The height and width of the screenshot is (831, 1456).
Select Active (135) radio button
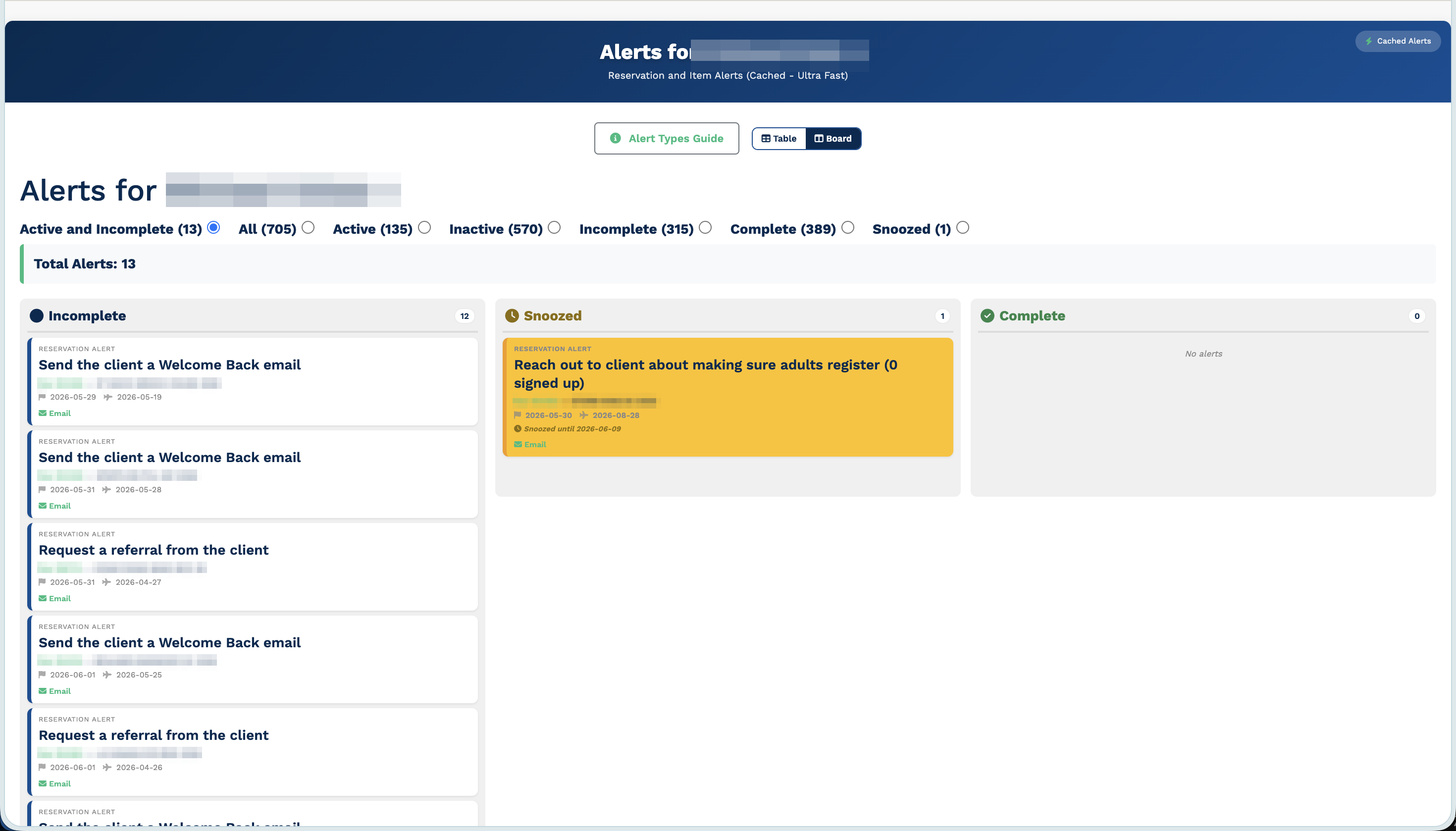click(424, 227)
